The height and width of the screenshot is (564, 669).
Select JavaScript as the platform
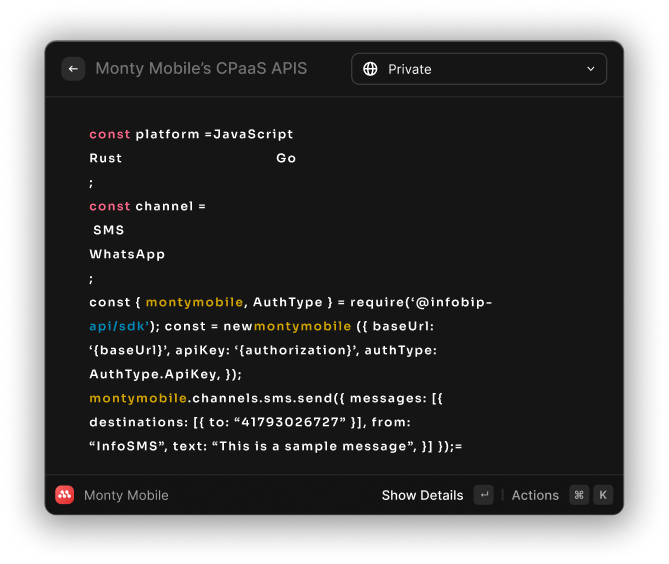click(x=253, y=134)
